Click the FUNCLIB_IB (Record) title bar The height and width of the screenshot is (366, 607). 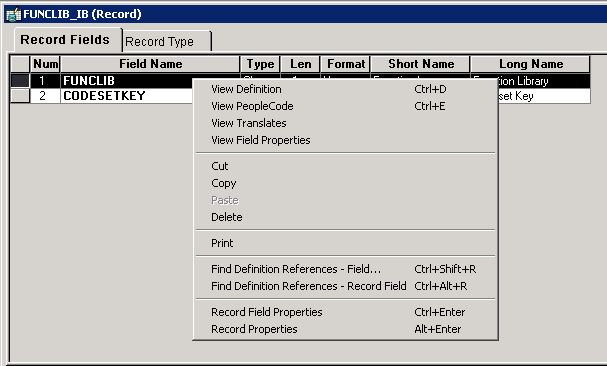[x=306, y=14]
